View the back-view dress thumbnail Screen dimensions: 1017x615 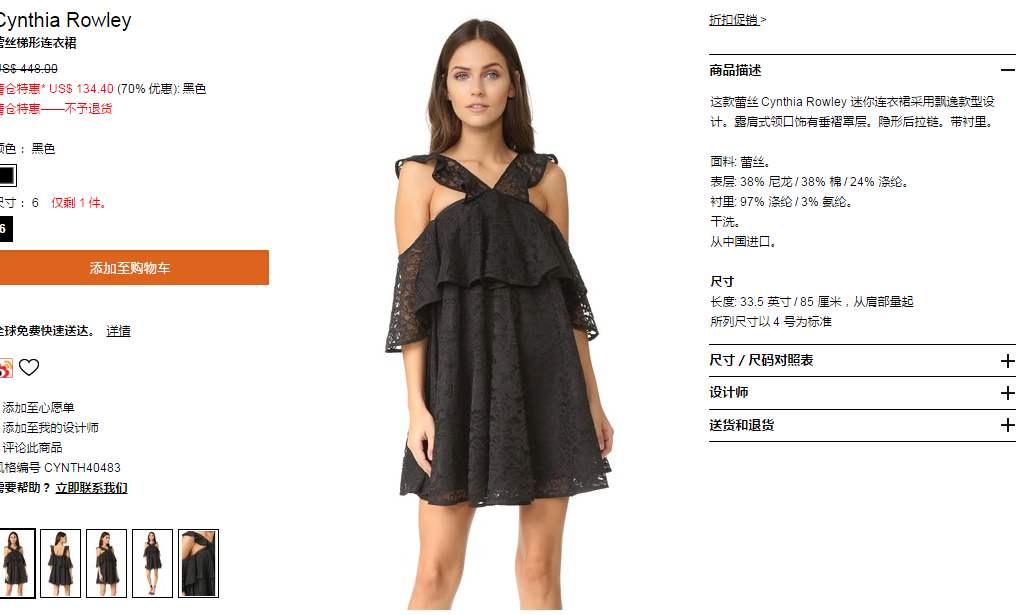60,563
